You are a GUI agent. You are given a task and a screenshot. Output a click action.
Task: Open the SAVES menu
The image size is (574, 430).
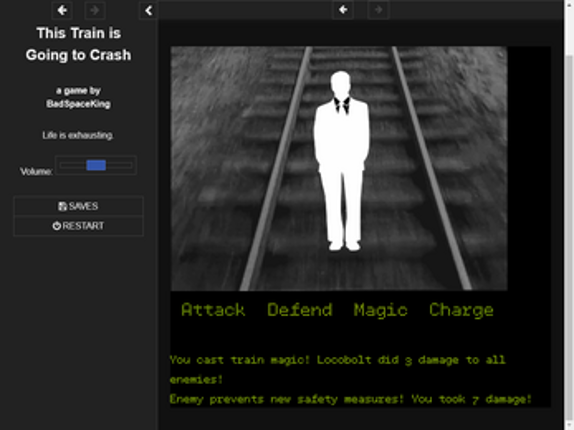tap(78, 206)
